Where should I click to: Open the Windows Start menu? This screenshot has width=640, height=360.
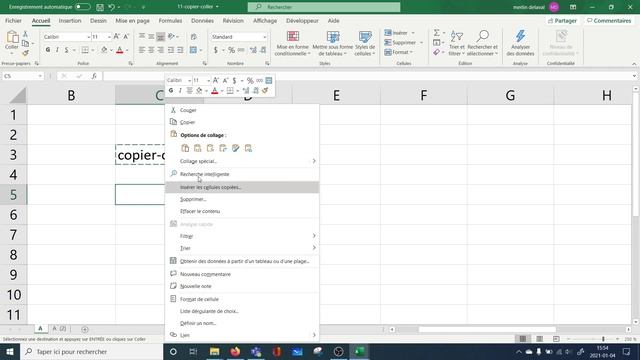click(x=10, y=351)
